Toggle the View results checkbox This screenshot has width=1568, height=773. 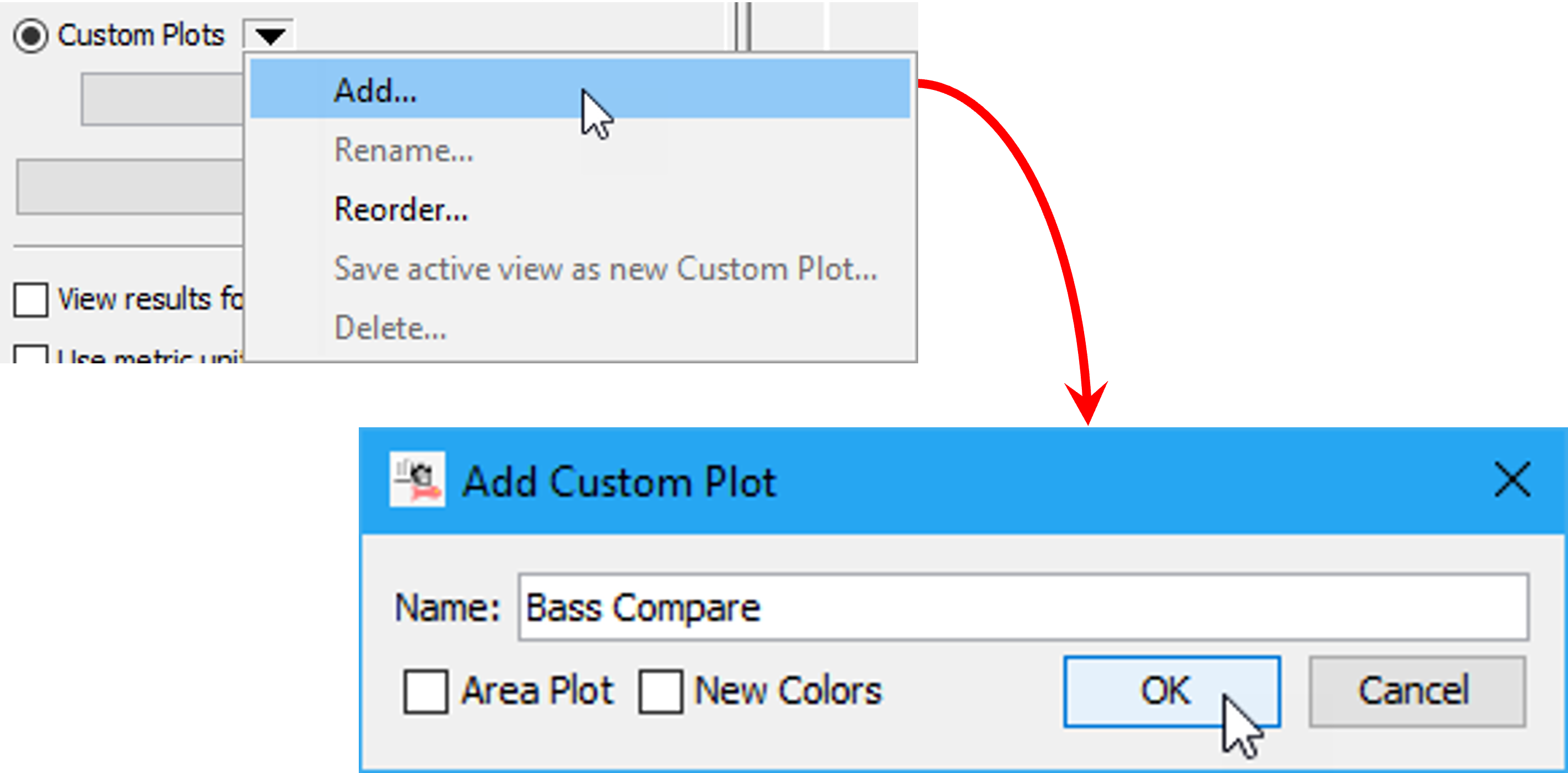pos(31,300)
